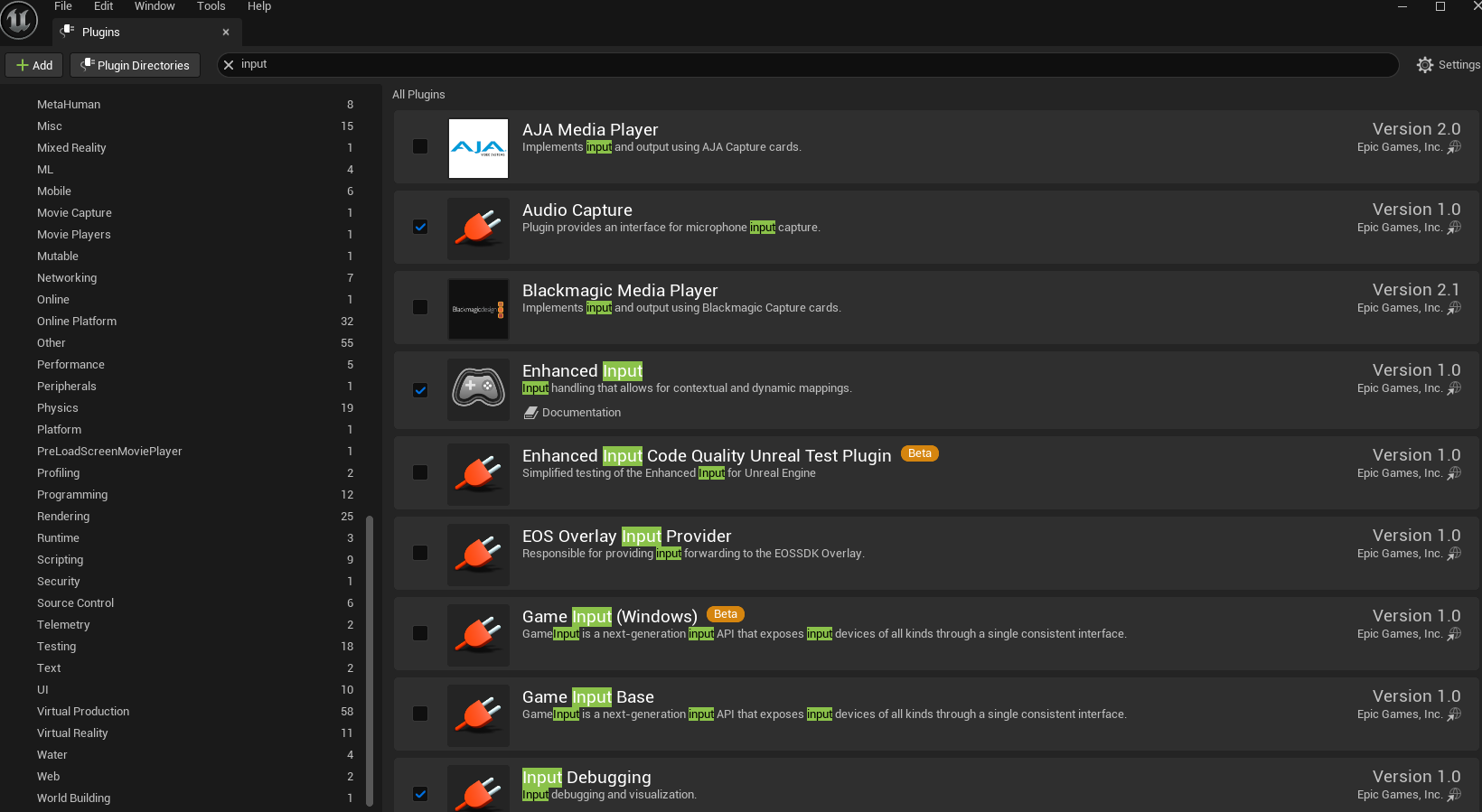1482x812 pixels.
Task: Click the Blackmagic Media Player logo icon
Action: pos(478,309)
